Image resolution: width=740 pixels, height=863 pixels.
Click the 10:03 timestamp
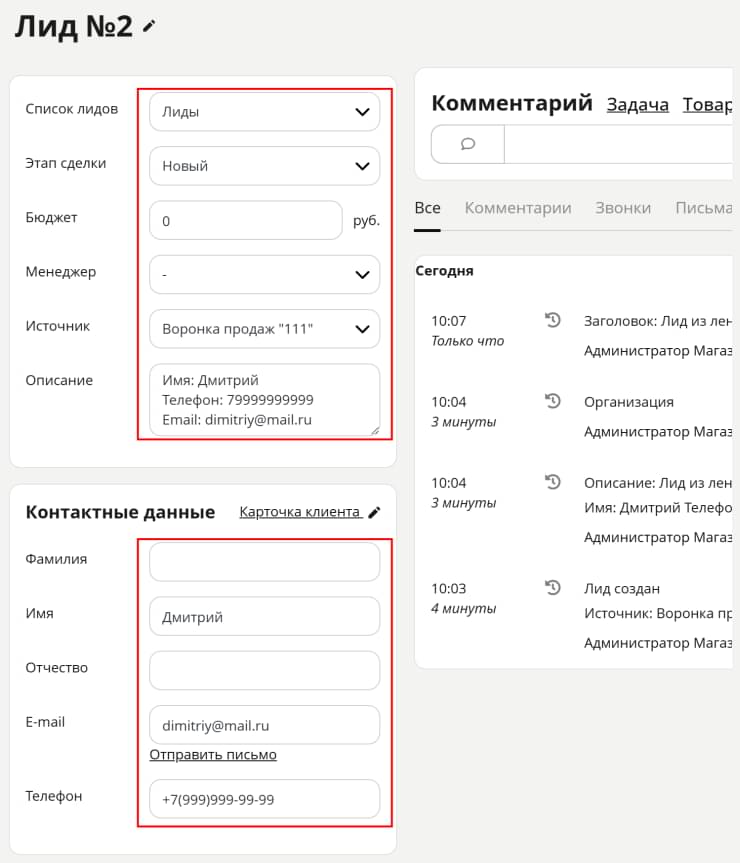click(448, 588)
